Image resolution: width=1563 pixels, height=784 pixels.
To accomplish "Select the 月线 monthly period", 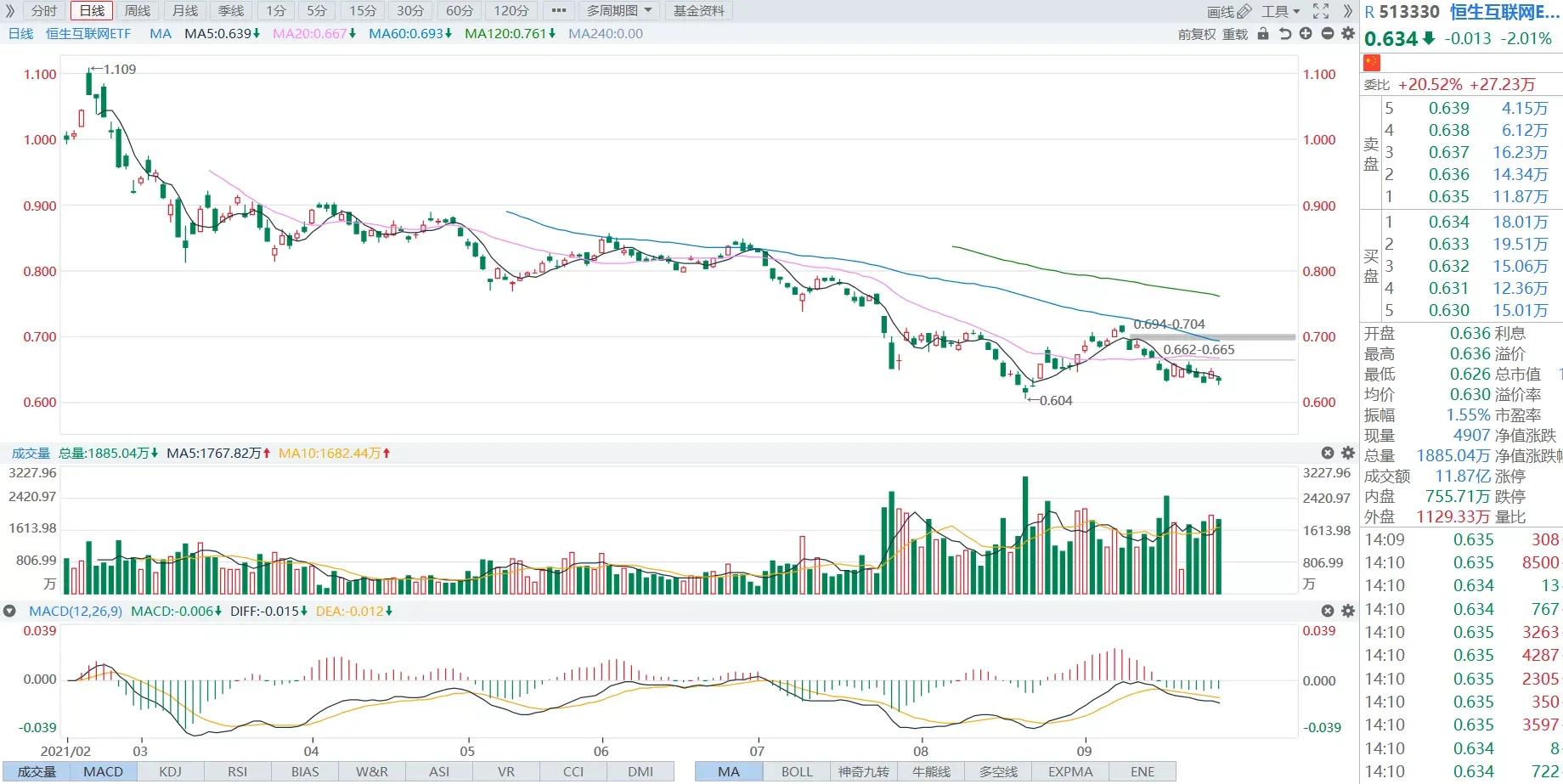I will pos(184,11).
